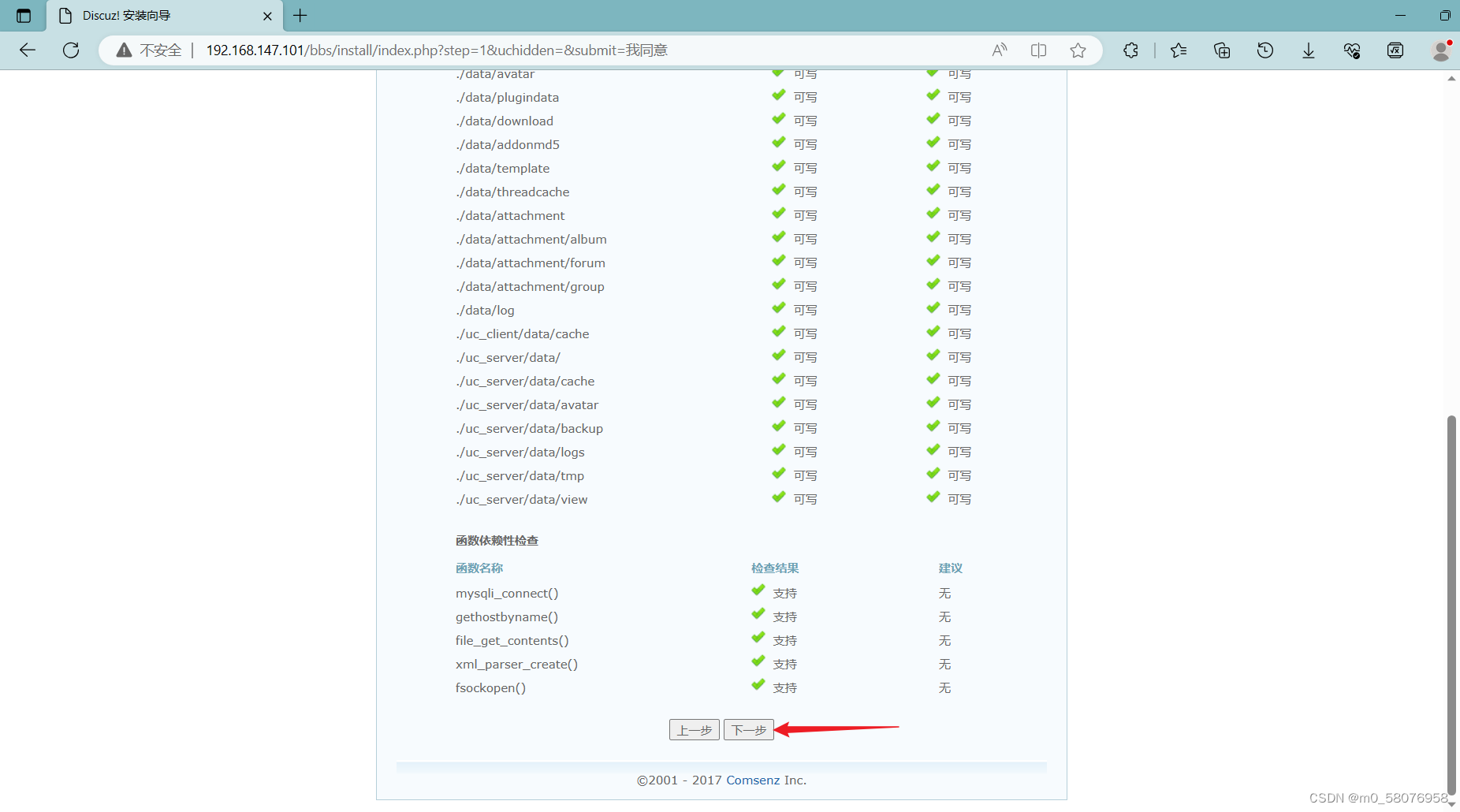Viewport: 1460px width, 812px height.
Task: Toggle split screen view icon
Action: (x=1038, y=50)
